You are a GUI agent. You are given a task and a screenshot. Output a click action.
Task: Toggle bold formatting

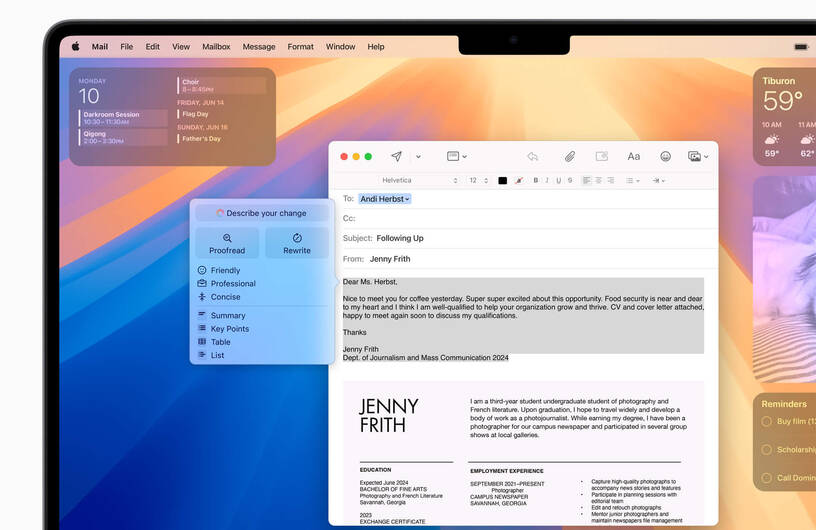tap(536, 180)
